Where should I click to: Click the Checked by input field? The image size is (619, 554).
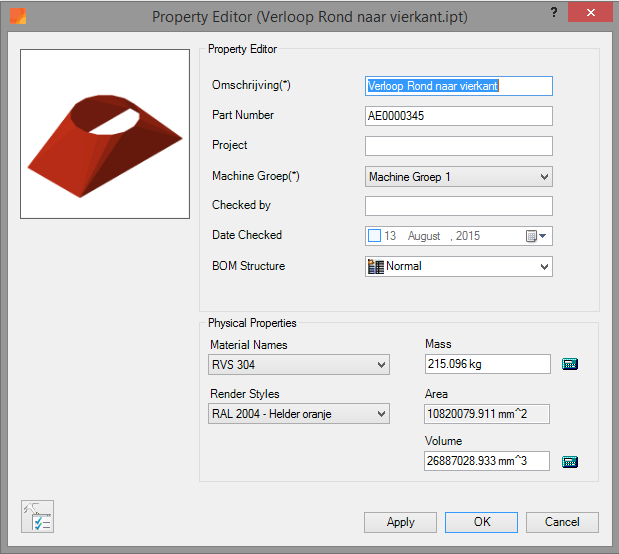458,206
